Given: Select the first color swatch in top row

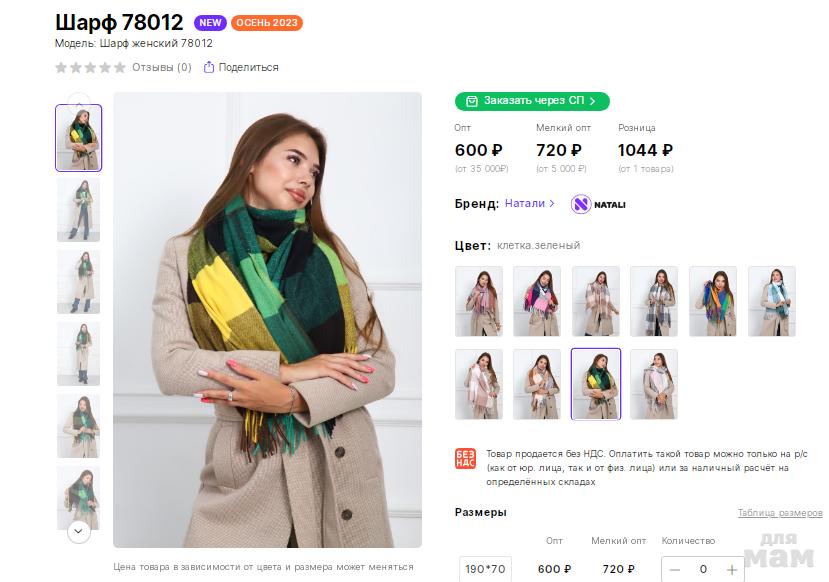Looking at the screenshot, I should (479, 301).
